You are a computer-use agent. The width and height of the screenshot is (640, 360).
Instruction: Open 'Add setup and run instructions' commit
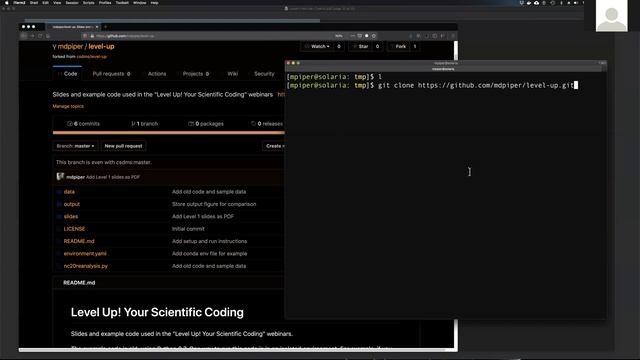coord(209,241)
